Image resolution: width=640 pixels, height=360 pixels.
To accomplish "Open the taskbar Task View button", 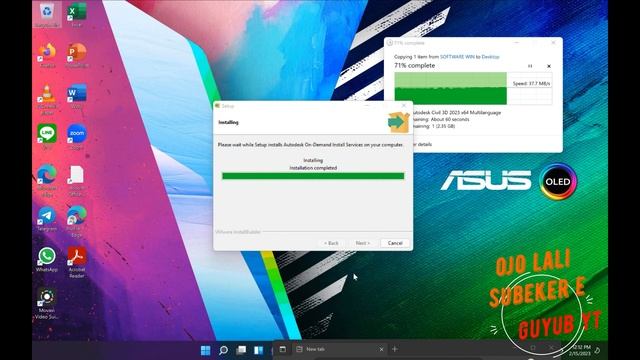I will 241,350.
